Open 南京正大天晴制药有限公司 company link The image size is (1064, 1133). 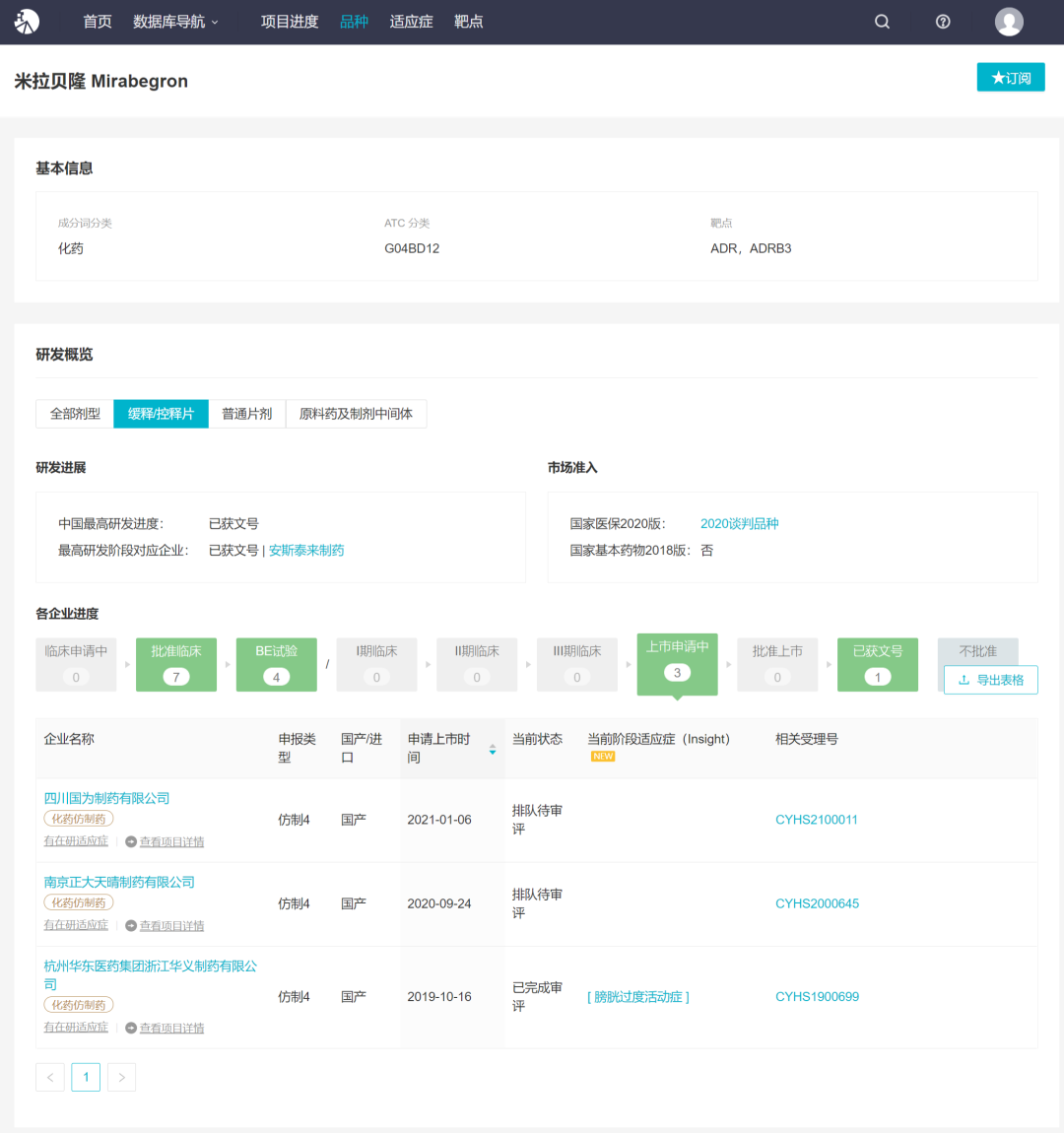119,883
